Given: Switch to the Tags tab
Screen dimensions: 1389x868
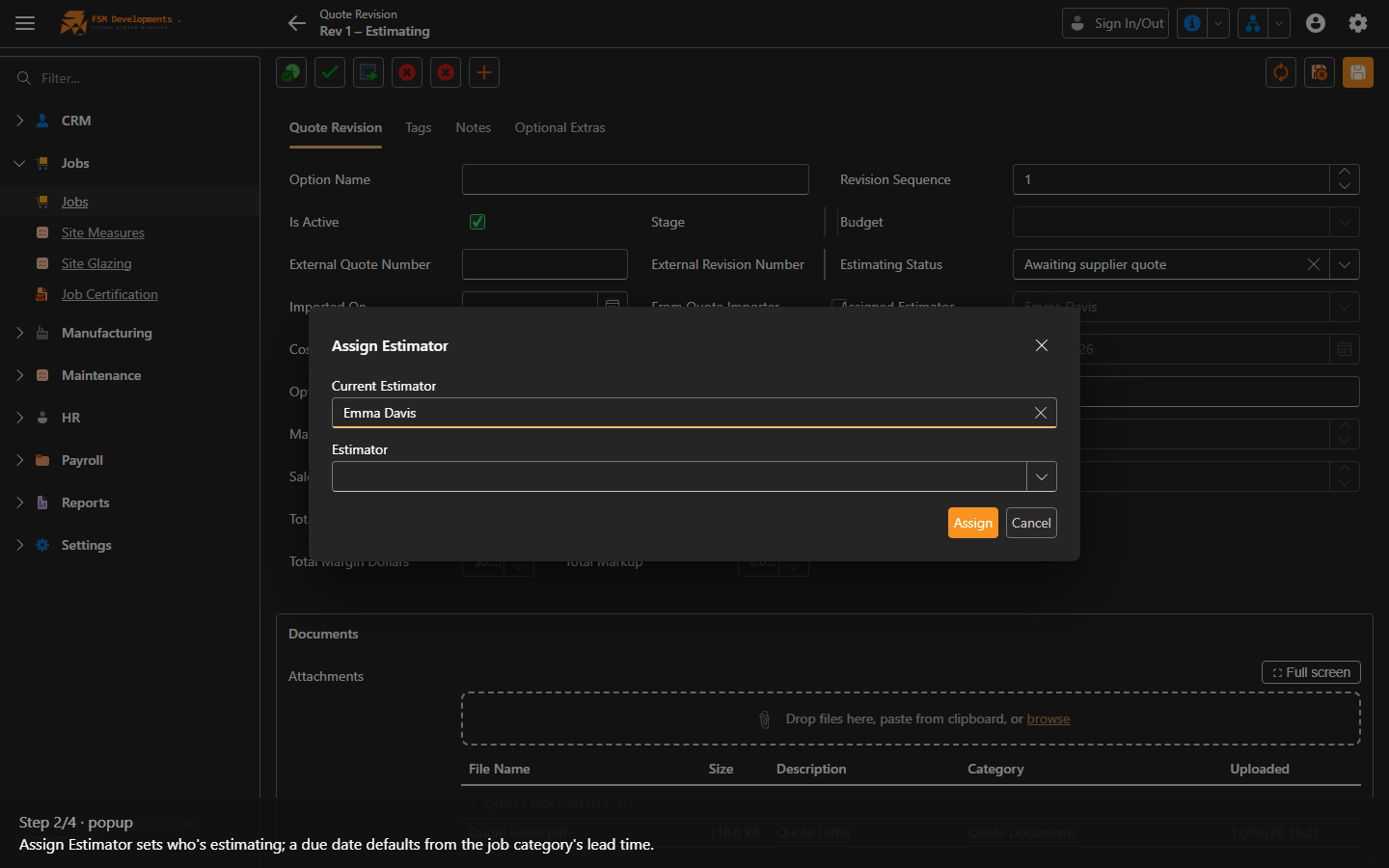Looking at the screenshot, I should 419,127.
